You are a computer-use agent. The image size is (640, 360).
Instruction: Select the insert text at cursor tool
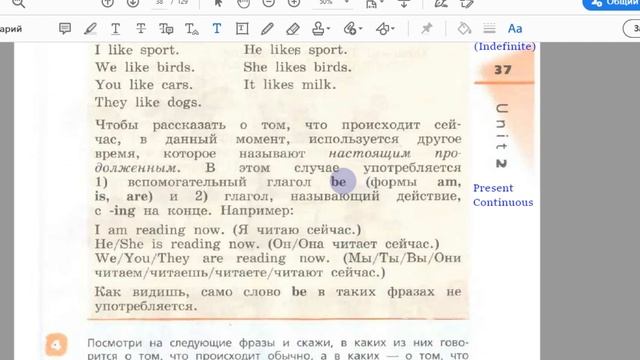(191, 29)
